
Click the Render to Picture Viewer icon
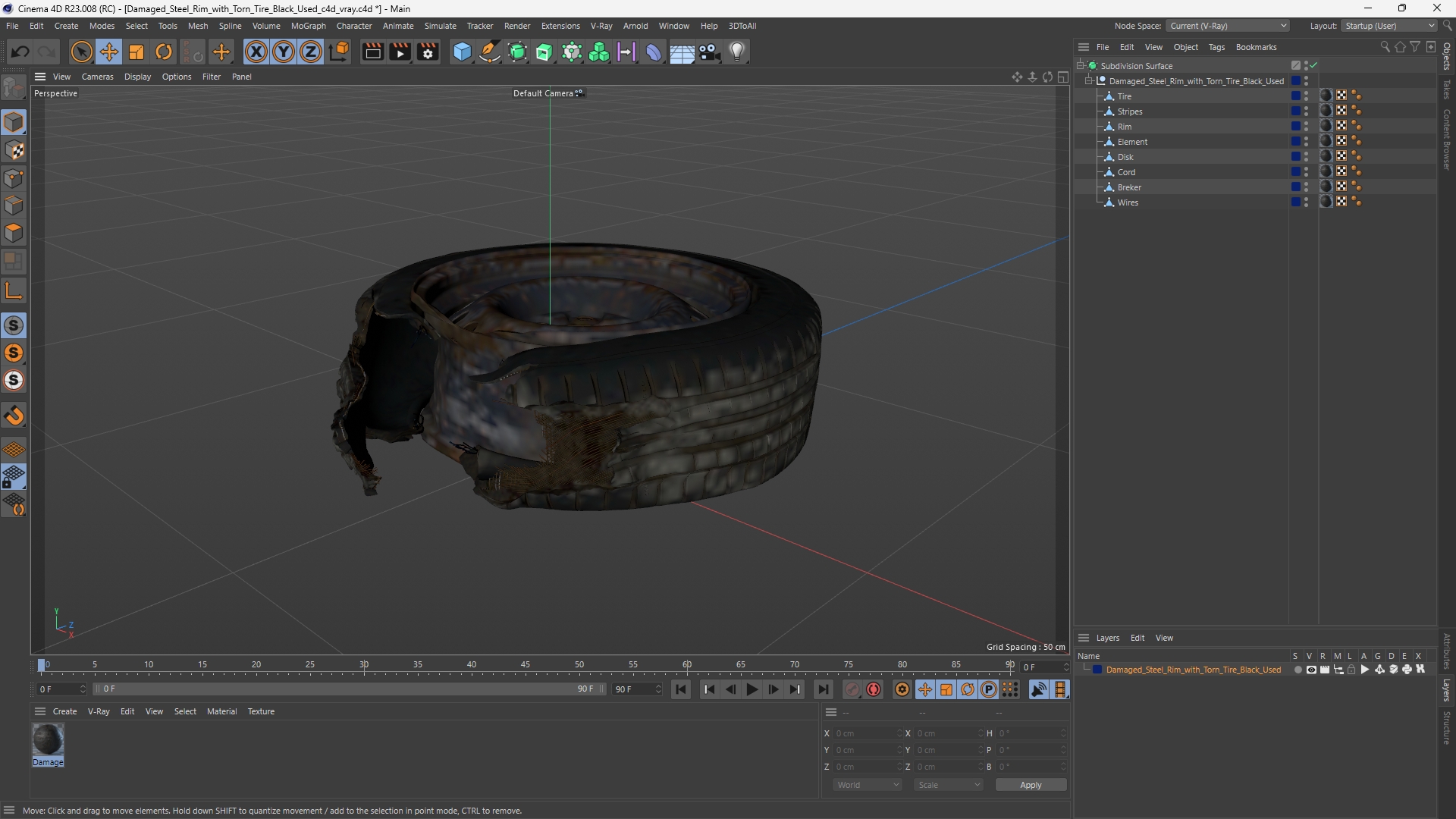click(400, 52)
